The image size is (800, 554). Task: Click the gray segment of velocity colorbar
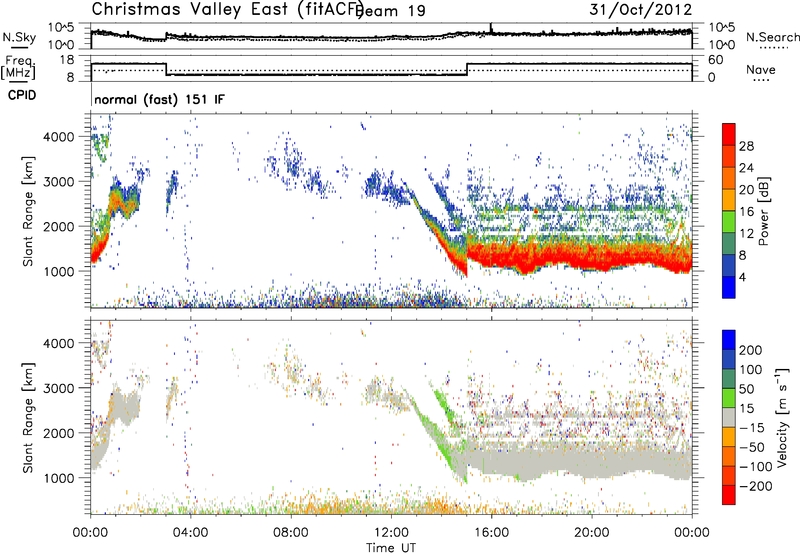click(x=729, y=418)
